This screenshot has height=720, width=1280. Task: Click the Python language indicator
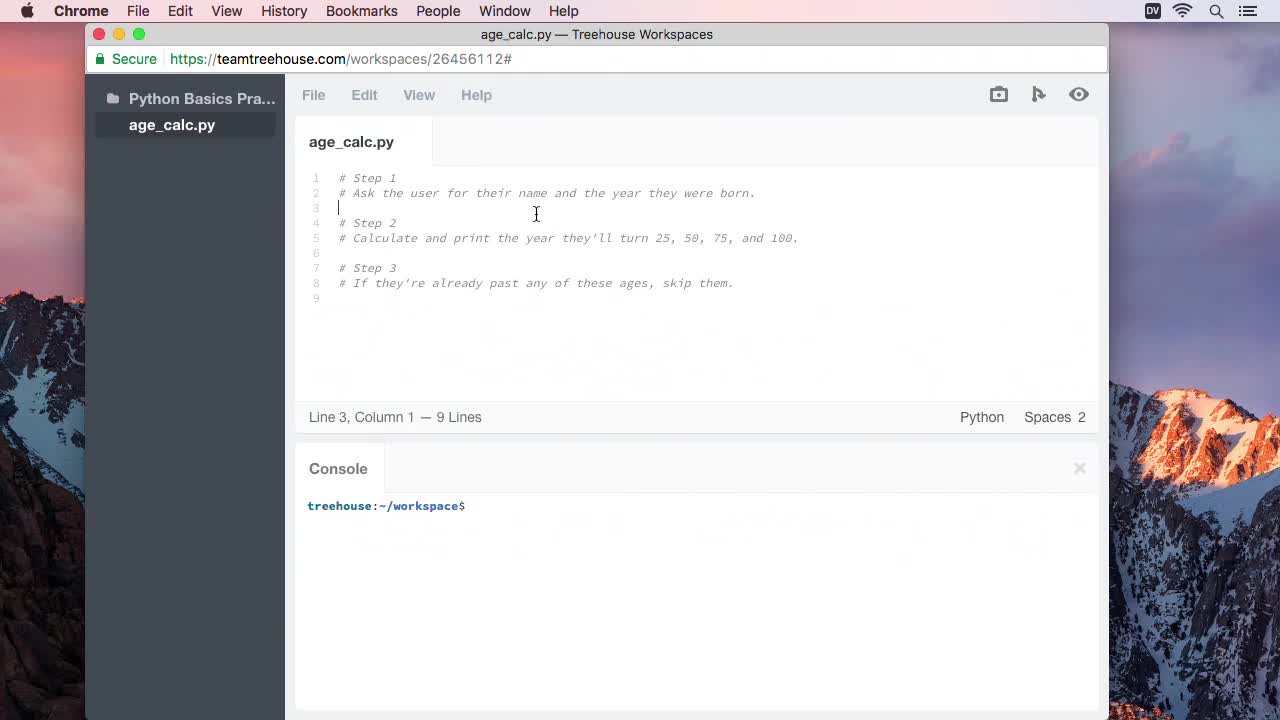(x=981, y=417)
